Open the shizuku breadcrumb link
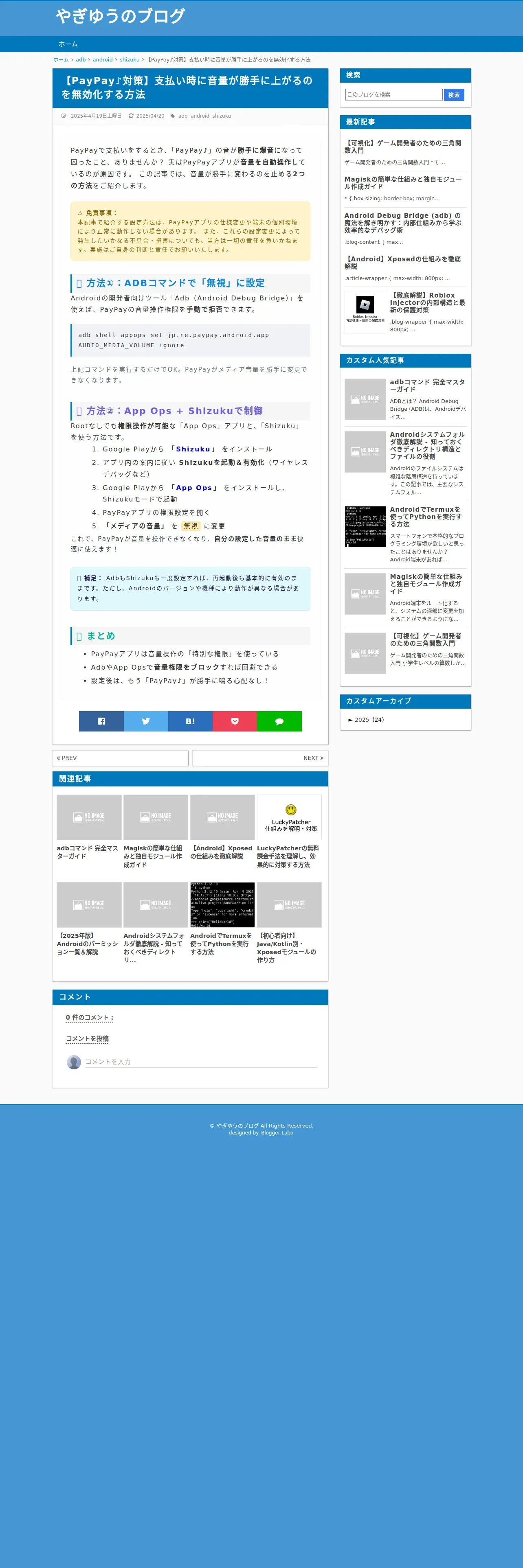The width and height of the screenshot is (523, 1568). click(129, 60)
